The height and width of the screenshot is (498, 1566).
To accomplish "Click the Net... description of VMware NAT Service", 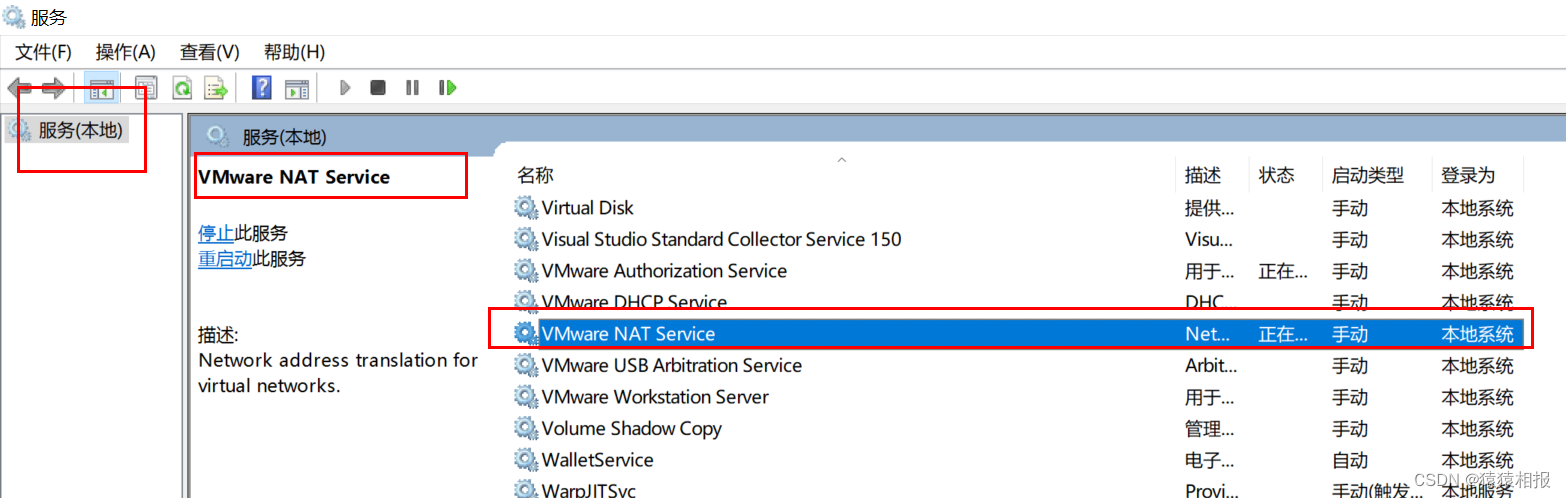I will click(x=1208, y=333).
